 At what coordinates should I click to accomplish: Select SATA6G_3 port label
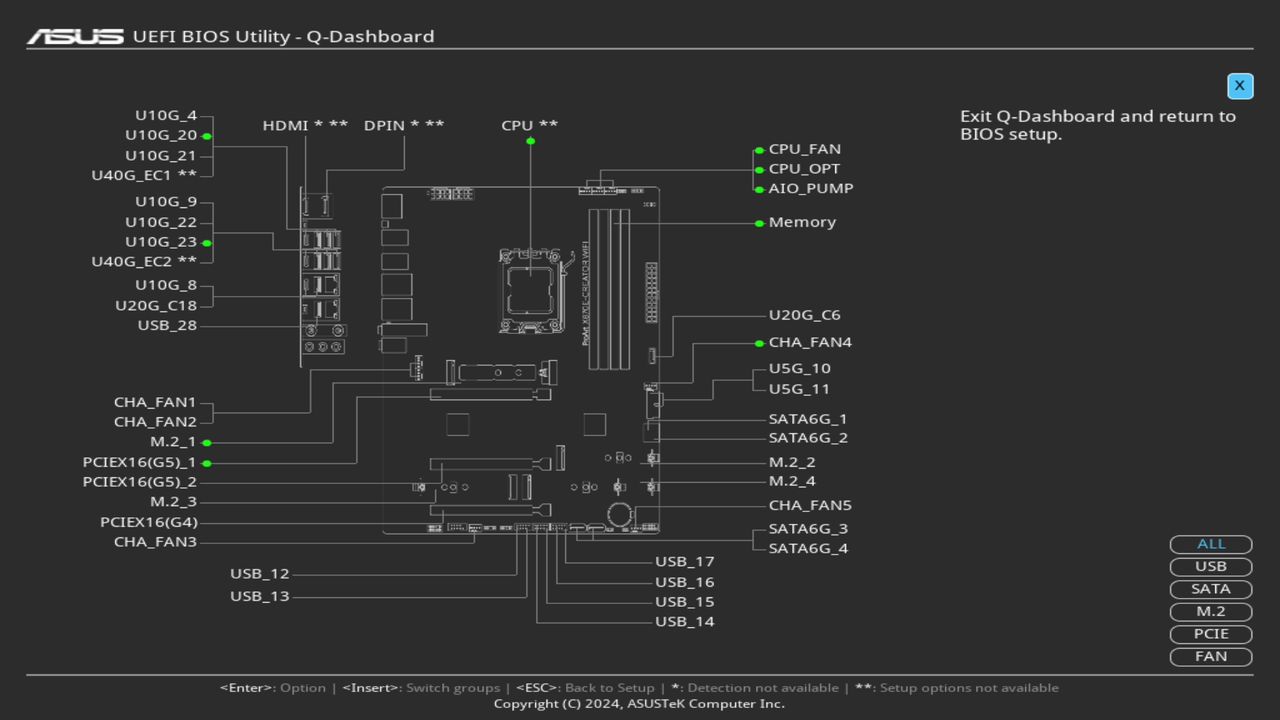tap(808, 529)
